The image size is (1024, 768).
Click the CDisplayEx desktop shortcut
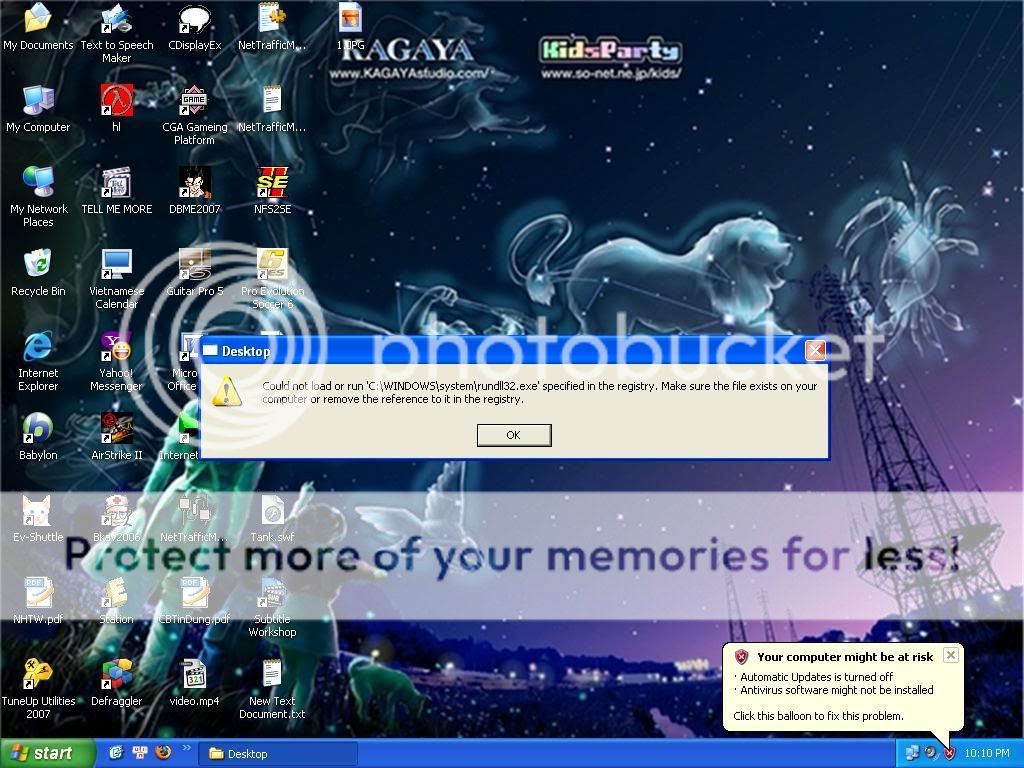pyautogui.click(x=195, y=26)
